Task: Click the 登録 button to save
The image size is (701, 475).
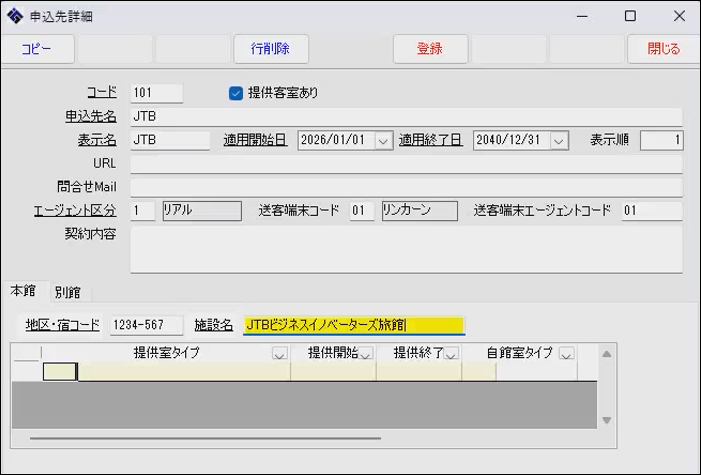Action: 429,49
